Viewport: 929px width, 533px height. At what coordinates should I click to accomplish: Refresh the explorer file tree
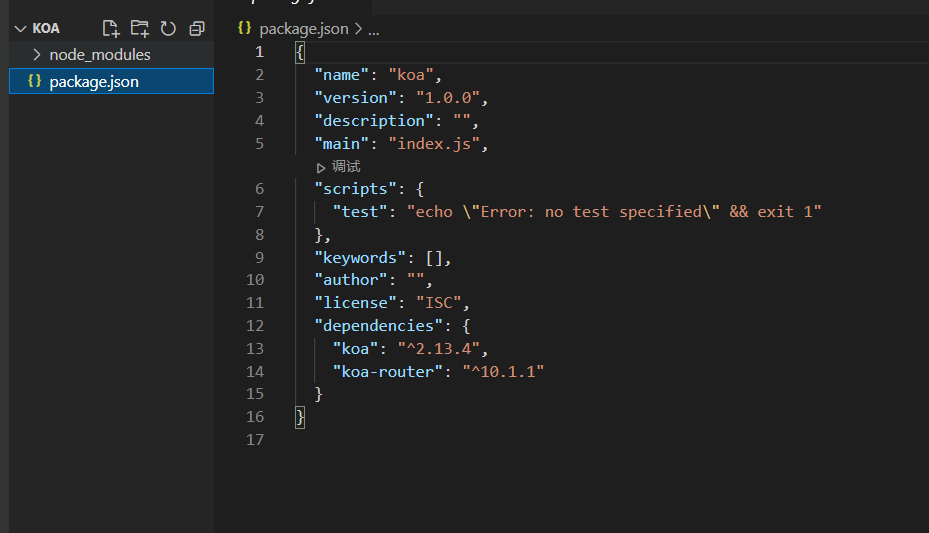[x=168, y=28]
